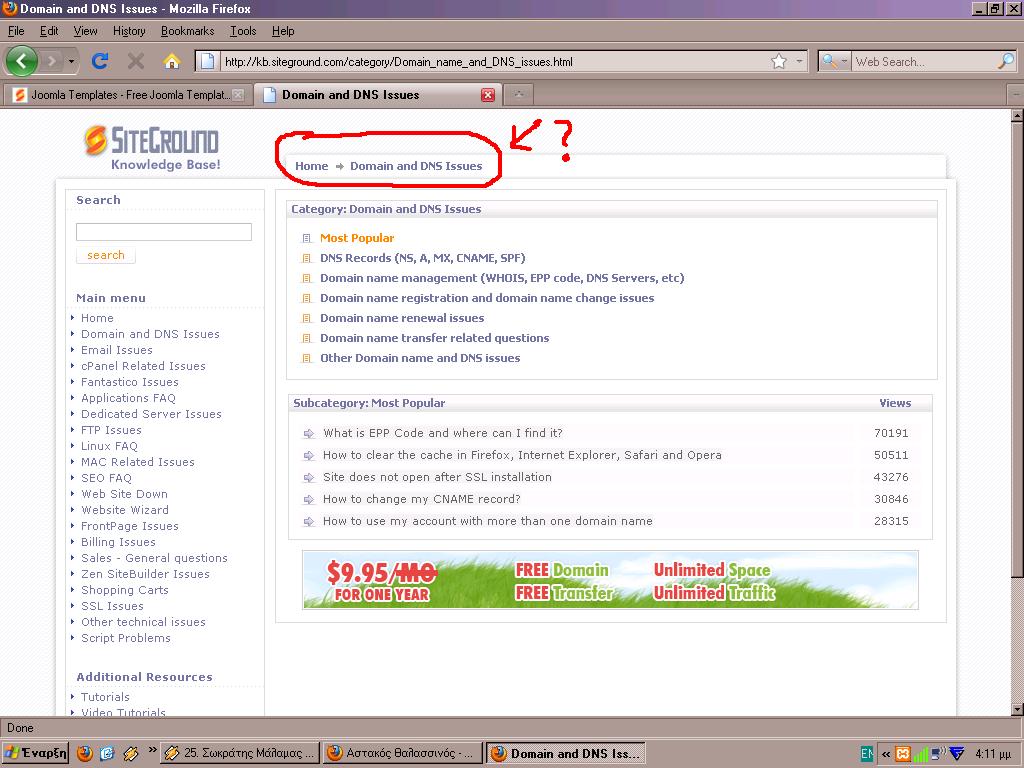
Task: Select Fantastico Issues in Main menu
Action: (129, 382)
